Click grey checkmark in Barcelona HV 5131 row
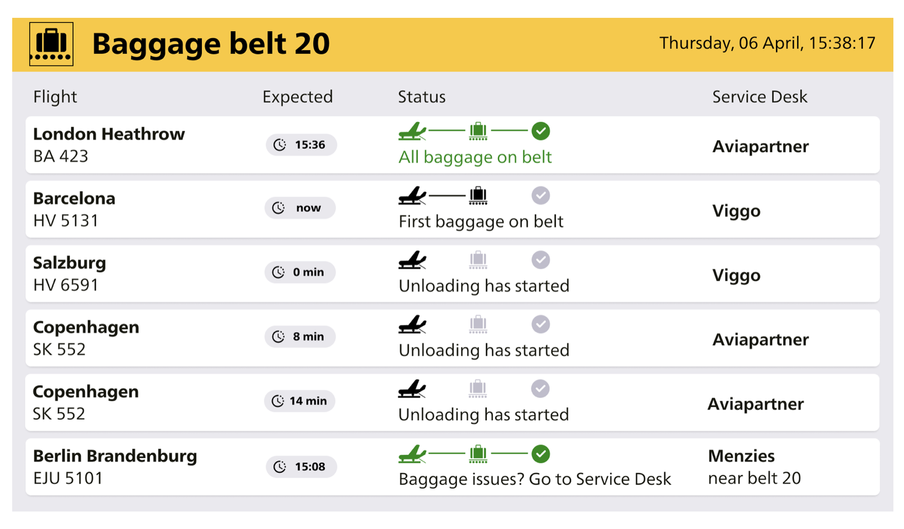Screen dimensions: 904x529 pos(540,195)
